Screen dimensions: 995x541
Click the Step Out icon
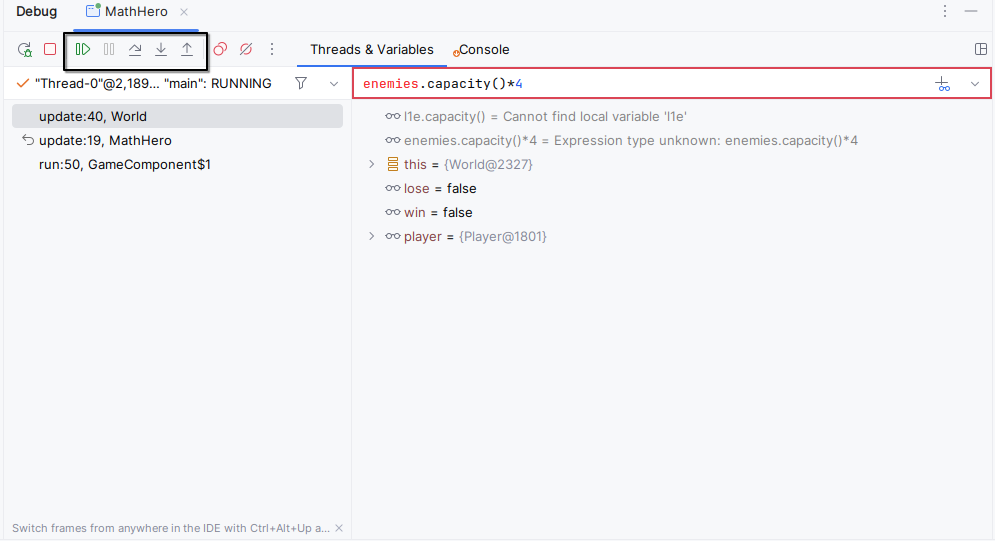click(x=187, y=49)
